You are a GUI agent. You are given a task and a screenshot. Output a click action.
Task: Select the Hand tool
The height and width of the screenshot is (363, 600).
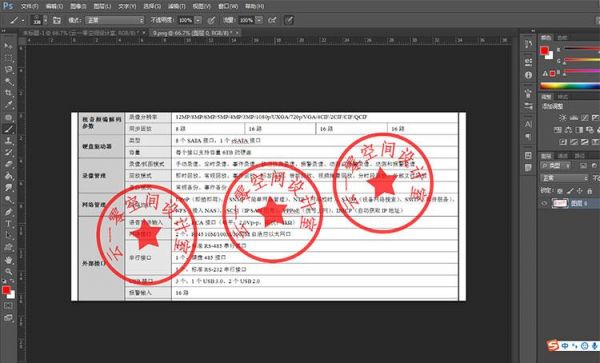(8, 260)
